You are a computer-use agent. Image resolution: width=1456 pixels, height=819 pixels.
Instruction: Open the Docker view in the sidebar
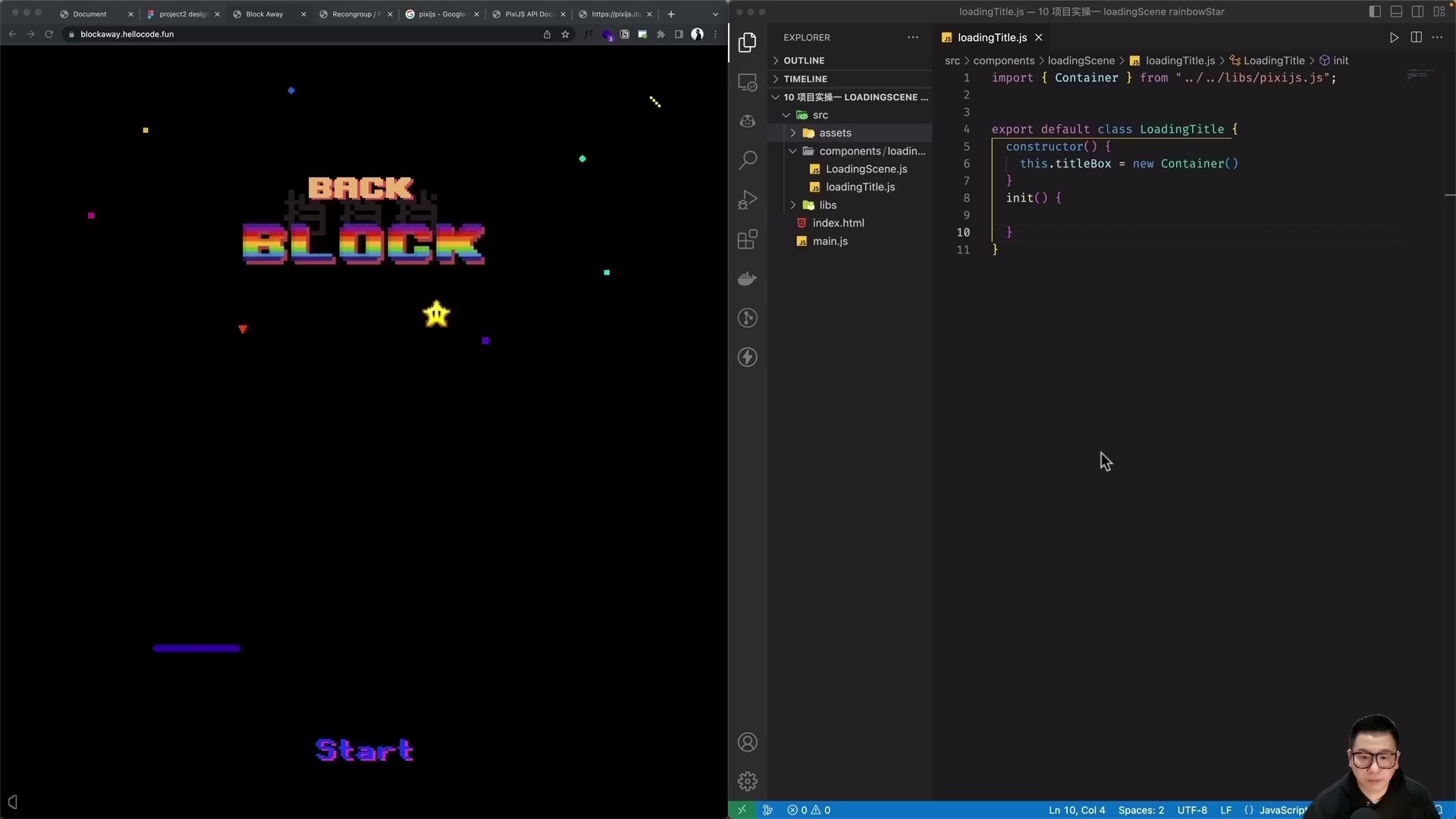(x=748, y=278)
